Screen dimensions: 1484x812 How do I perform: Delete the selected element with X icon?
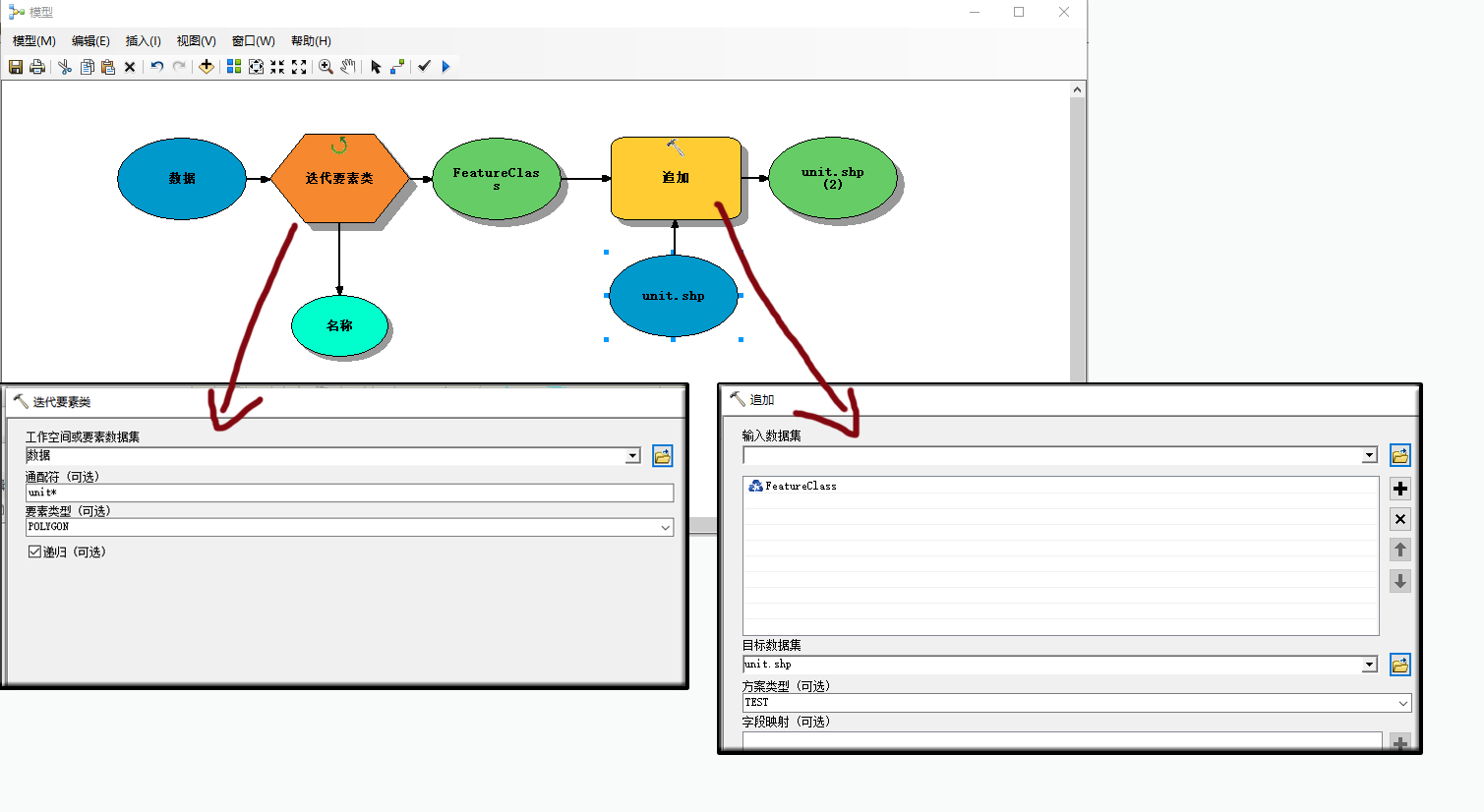(130, 67)
